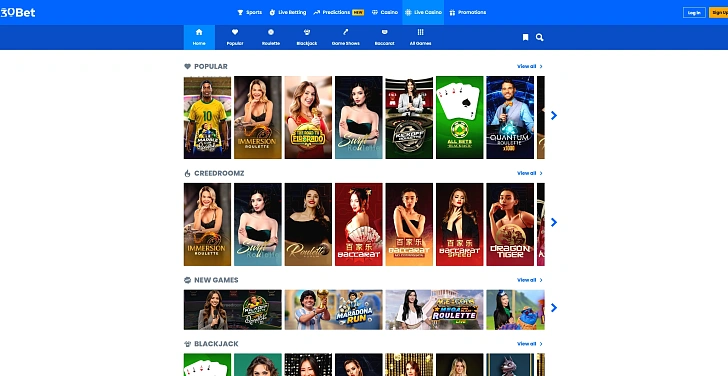Open Baccarat Speed game
Image resolution: width=728 pixels, height=376 pixels.
pyautogui.click(x=460, y=224)
